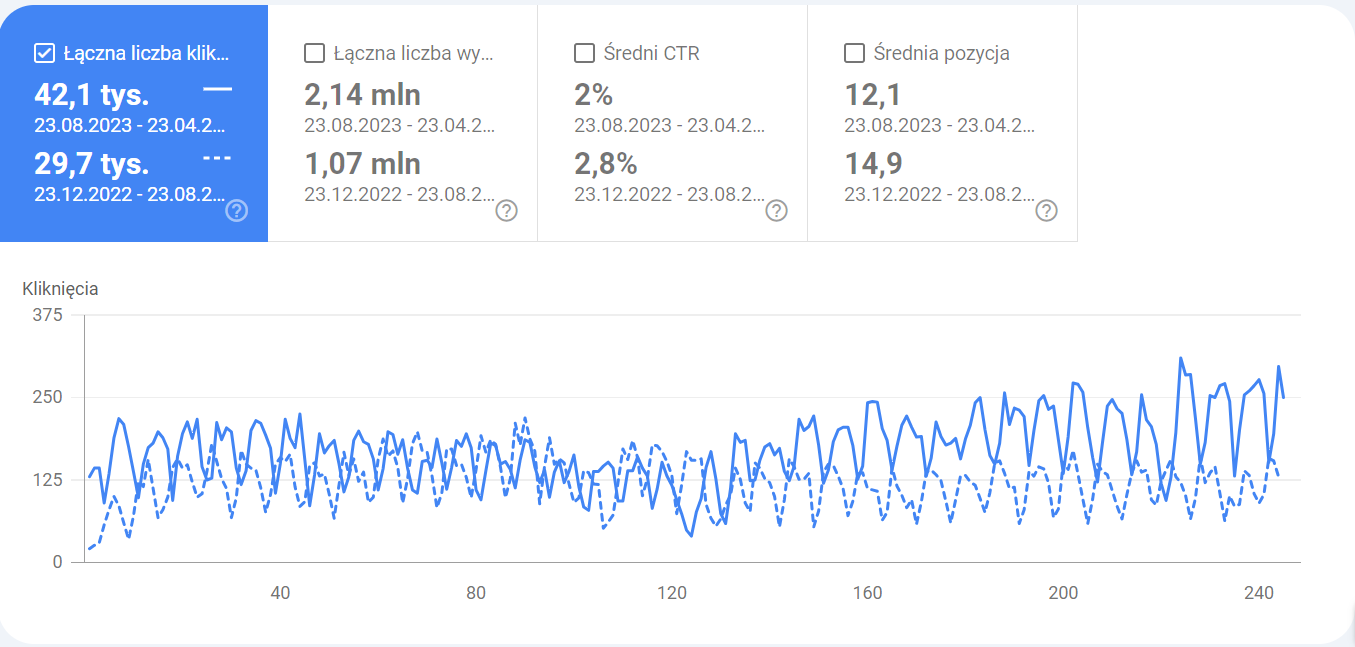The height and width of the screenshot is (647, 1355).
Task: Click the Kliknięcia axis title
Action: click(x=60, y=289)
